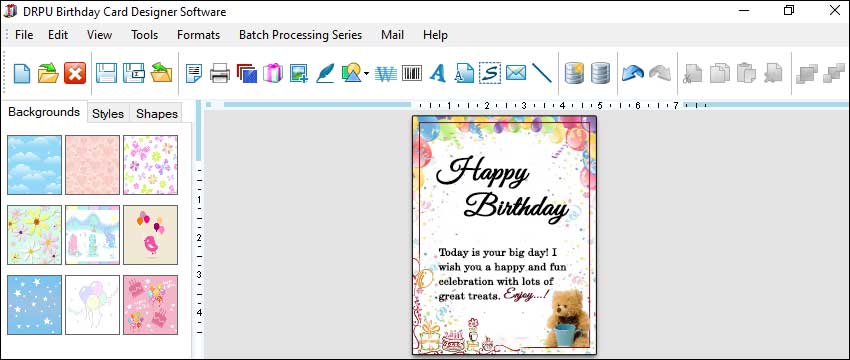This screenshot has width=850, height=360.
Task: Choose the blue background with white stars
Action: 34,305
